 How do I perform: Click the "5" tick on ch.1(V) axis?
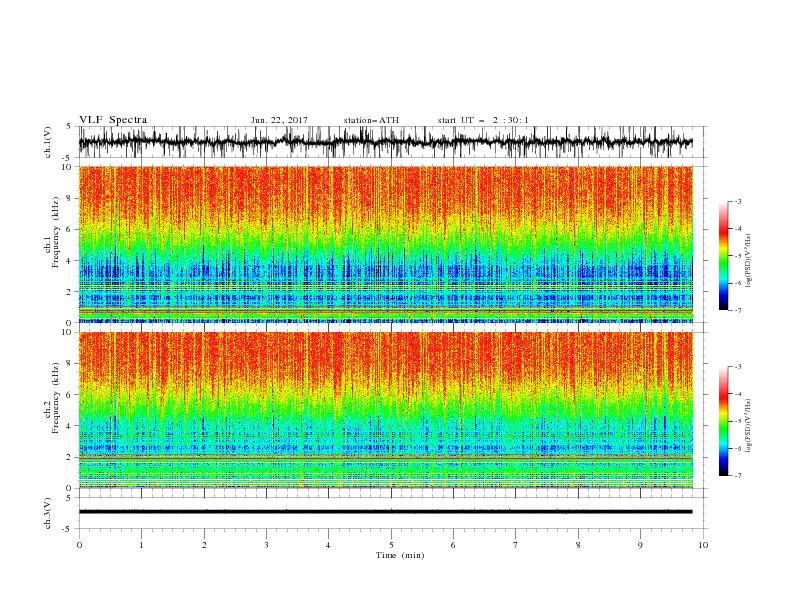pyautogui.click(x=69, y=126)
